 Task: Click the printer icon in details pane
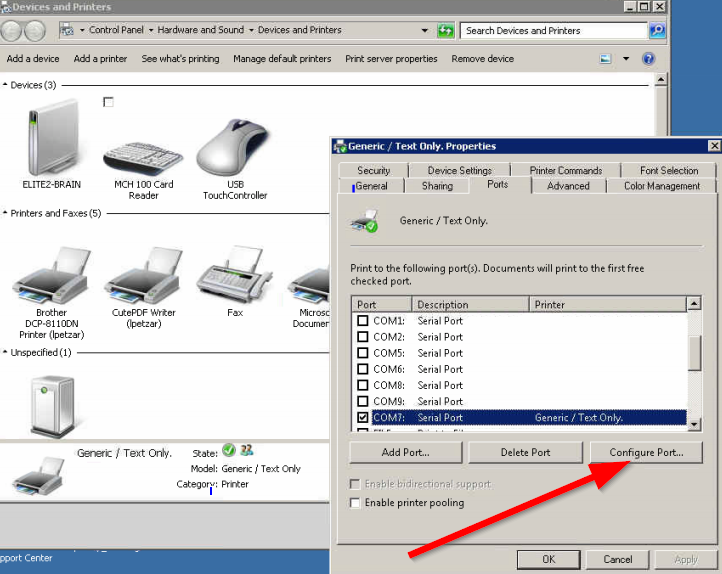coord(39,476)
